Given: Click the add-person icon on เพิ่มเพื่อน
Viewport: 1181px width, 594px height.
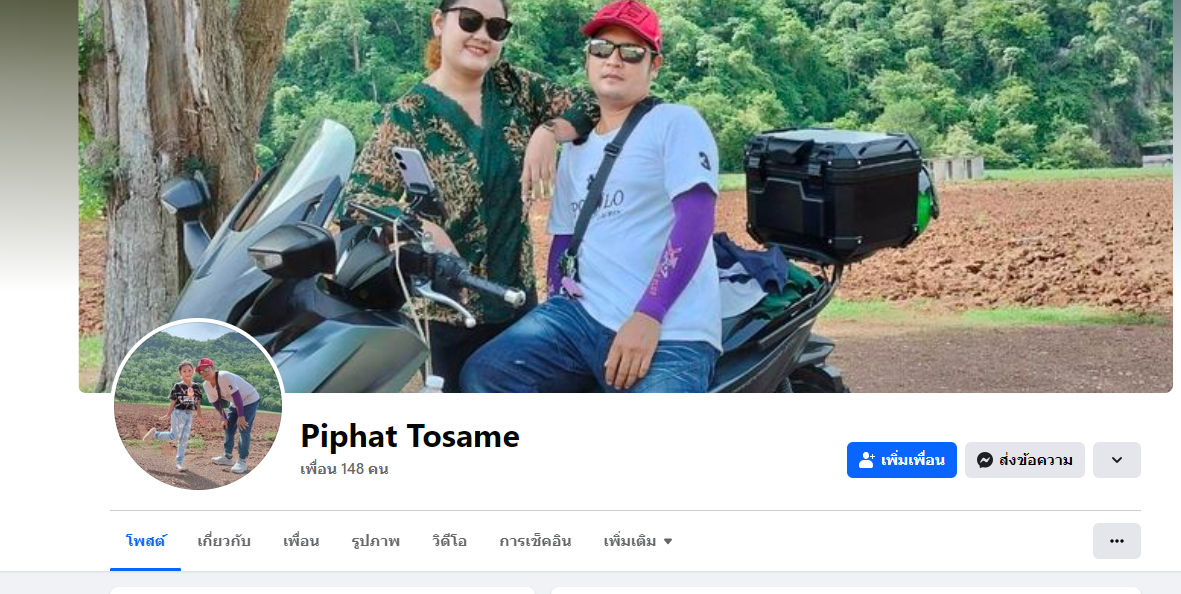Looking at the screenshot, I should pos(866,460).
